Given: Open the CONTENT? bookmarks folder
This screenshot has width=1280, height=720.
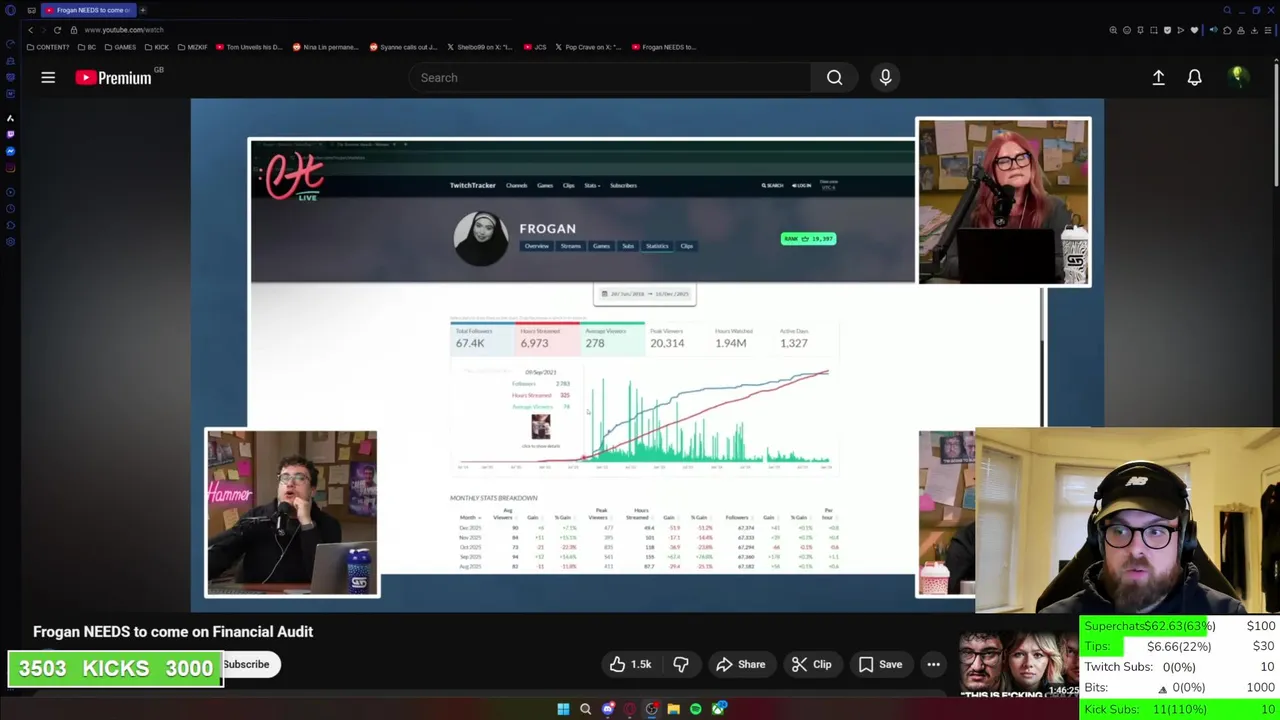Looking at the screenshot, I should [48, 47].
